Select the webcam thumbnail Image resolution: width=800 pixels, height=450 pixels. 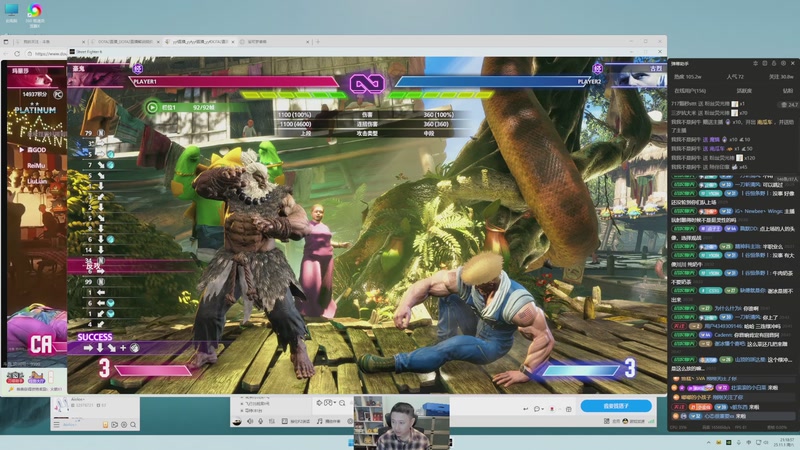pos(401,422)
